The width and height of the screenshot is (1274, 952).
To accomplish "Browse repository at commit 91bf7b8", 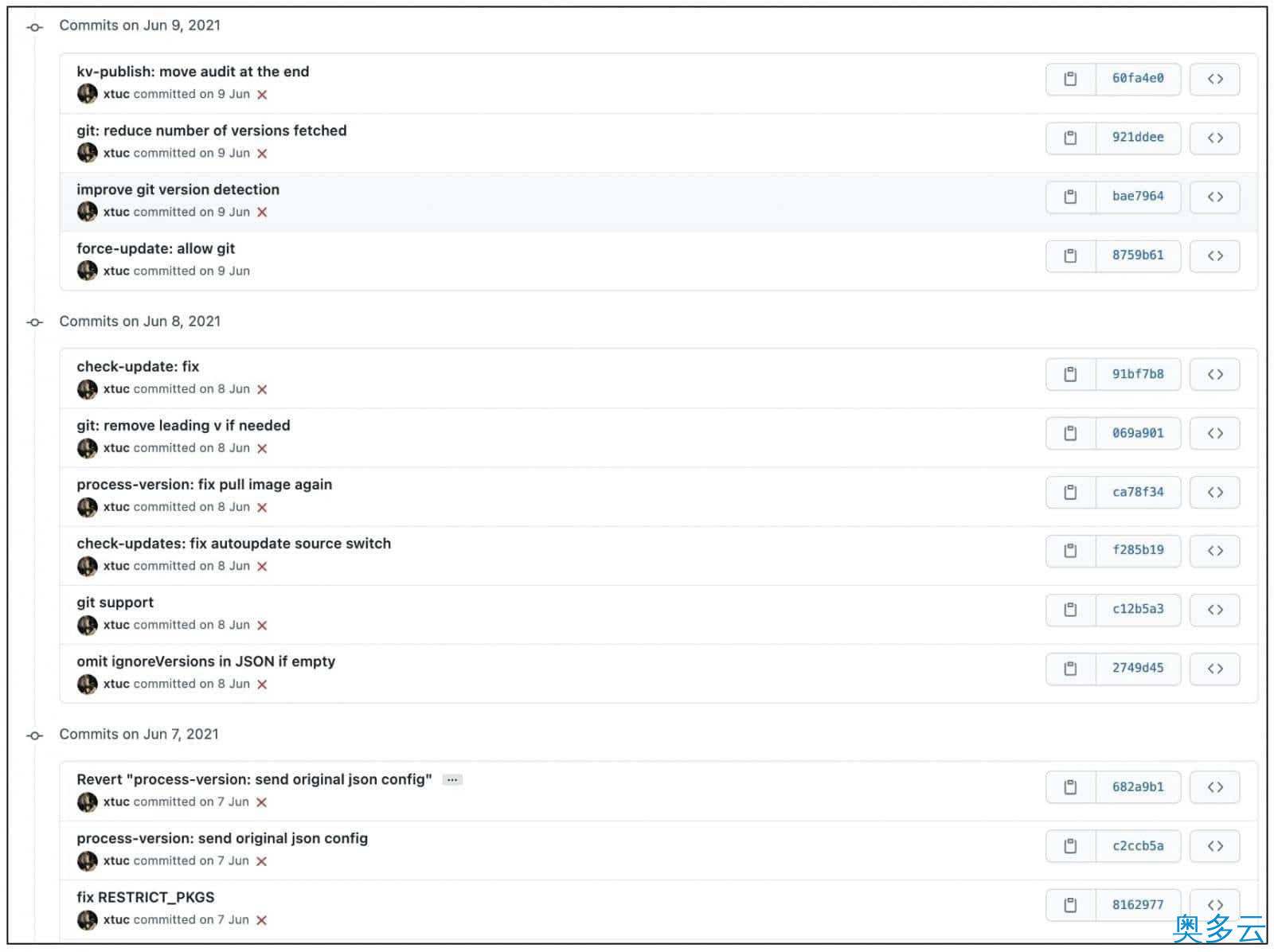I will tap(1214, 374).
